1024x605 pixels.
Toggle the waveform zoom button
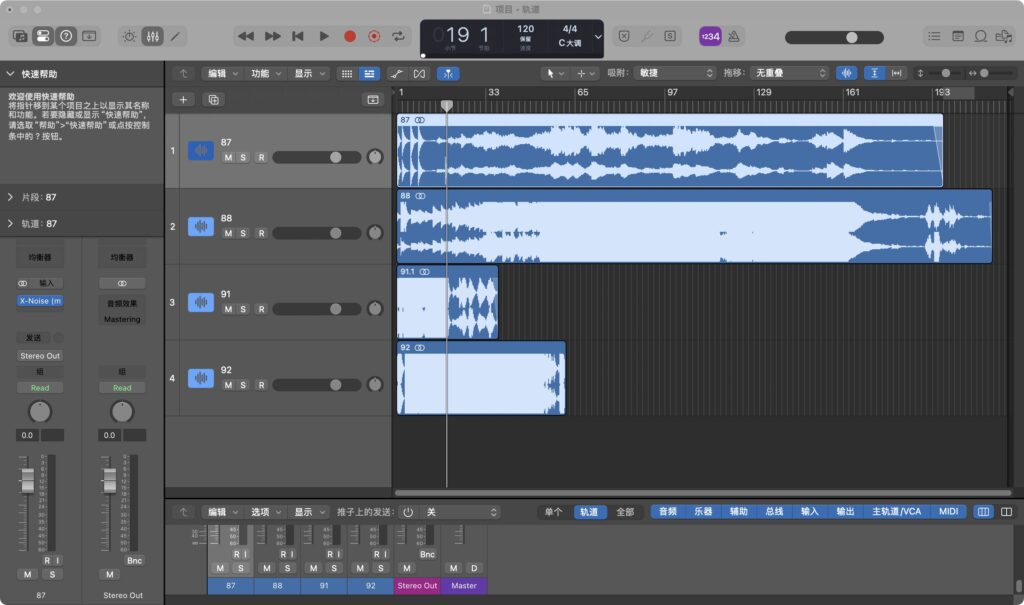(x=846, y=73)
